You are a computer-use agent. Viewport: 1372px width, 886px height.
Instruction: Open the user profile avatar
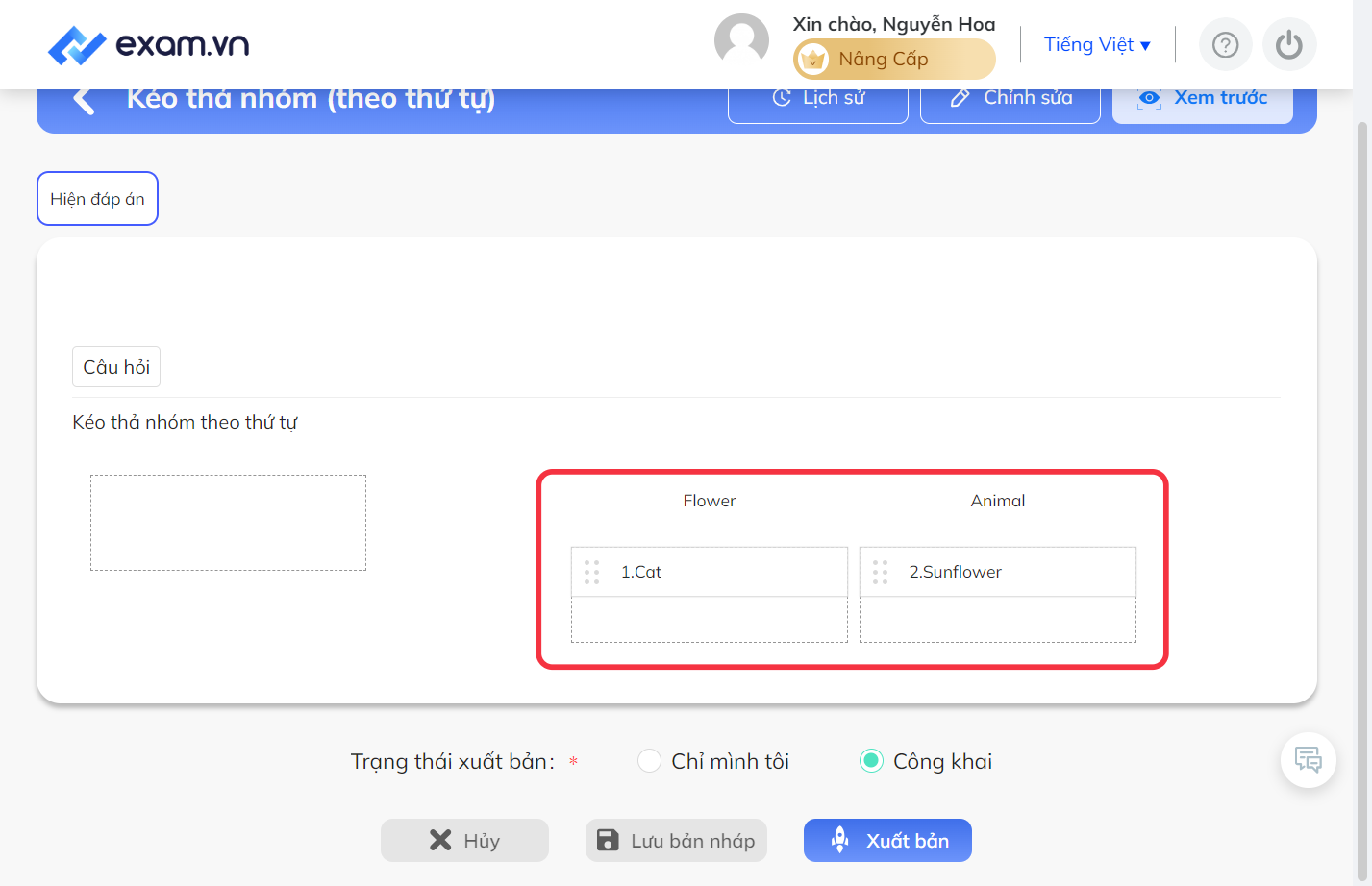tap(741, 41)
